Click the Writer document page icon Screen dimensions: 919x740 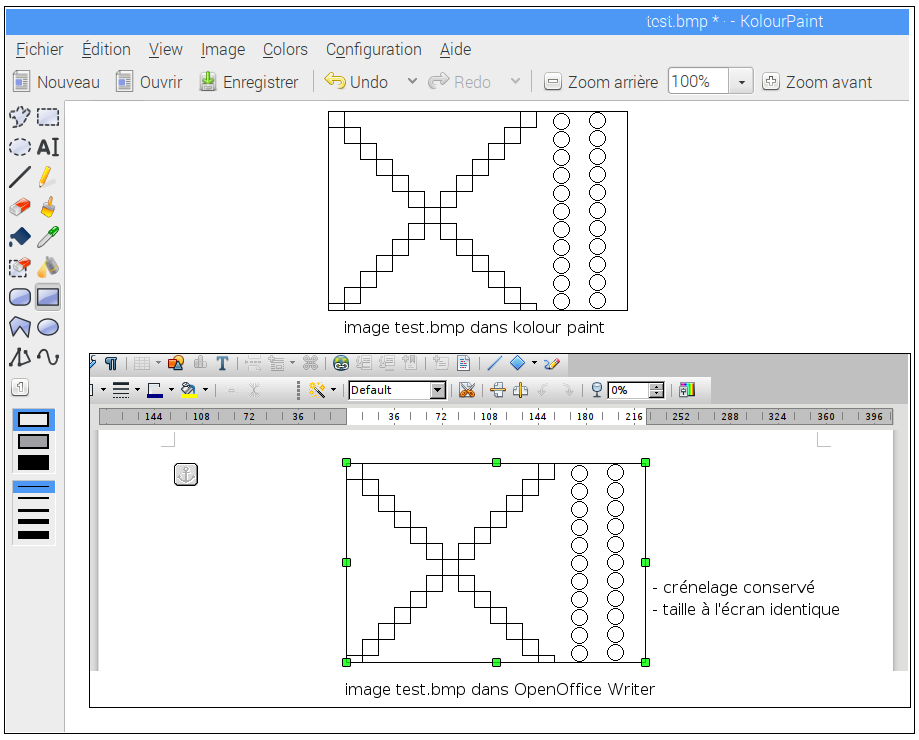tap(464, 364)
